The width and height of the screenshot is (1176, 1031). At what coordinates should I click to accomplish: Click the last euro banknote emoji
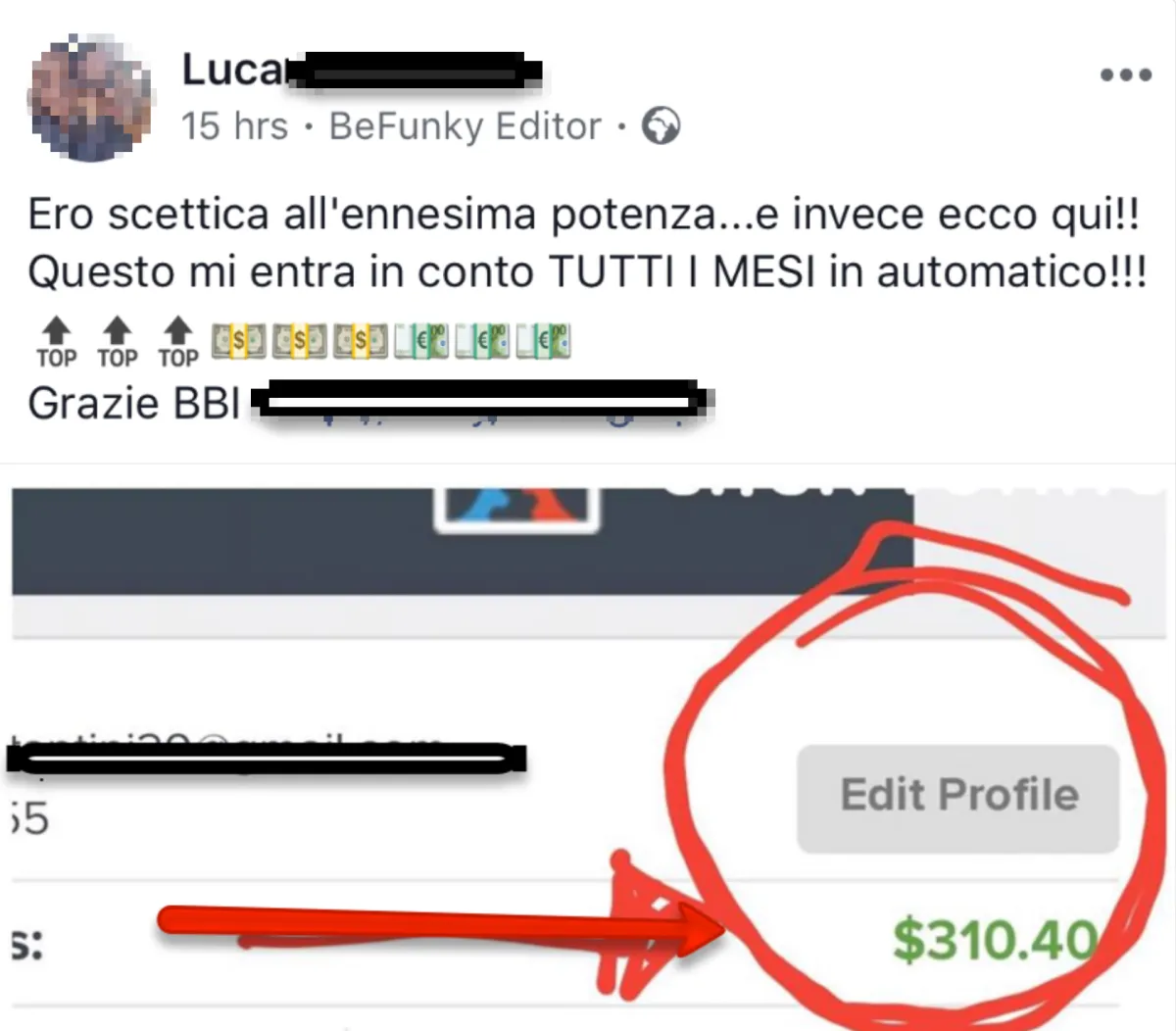tap(543, 342)
